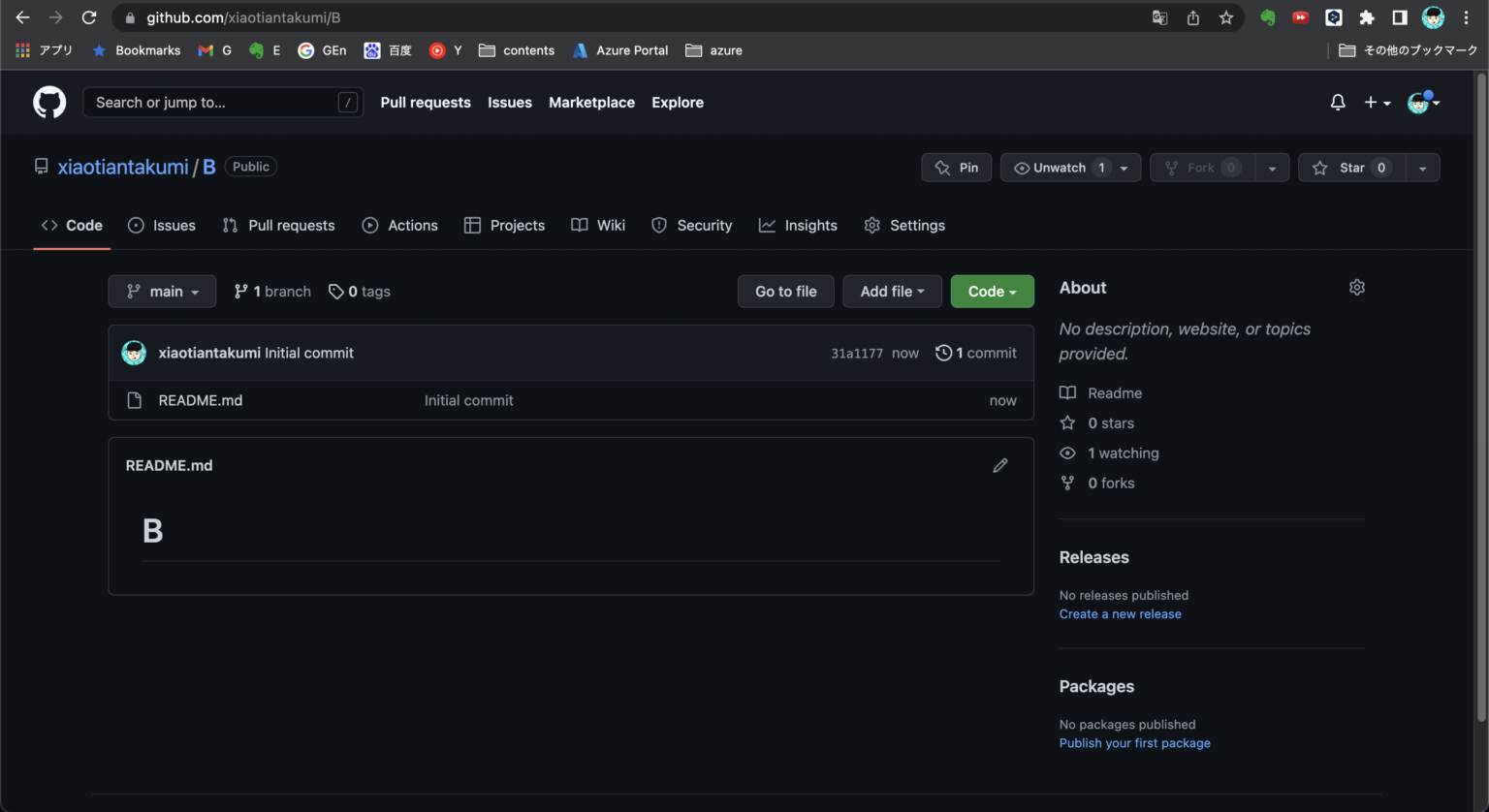Click the Create a new release link
Viewport: 1489px width, 812px height.
click(1120, 613)
